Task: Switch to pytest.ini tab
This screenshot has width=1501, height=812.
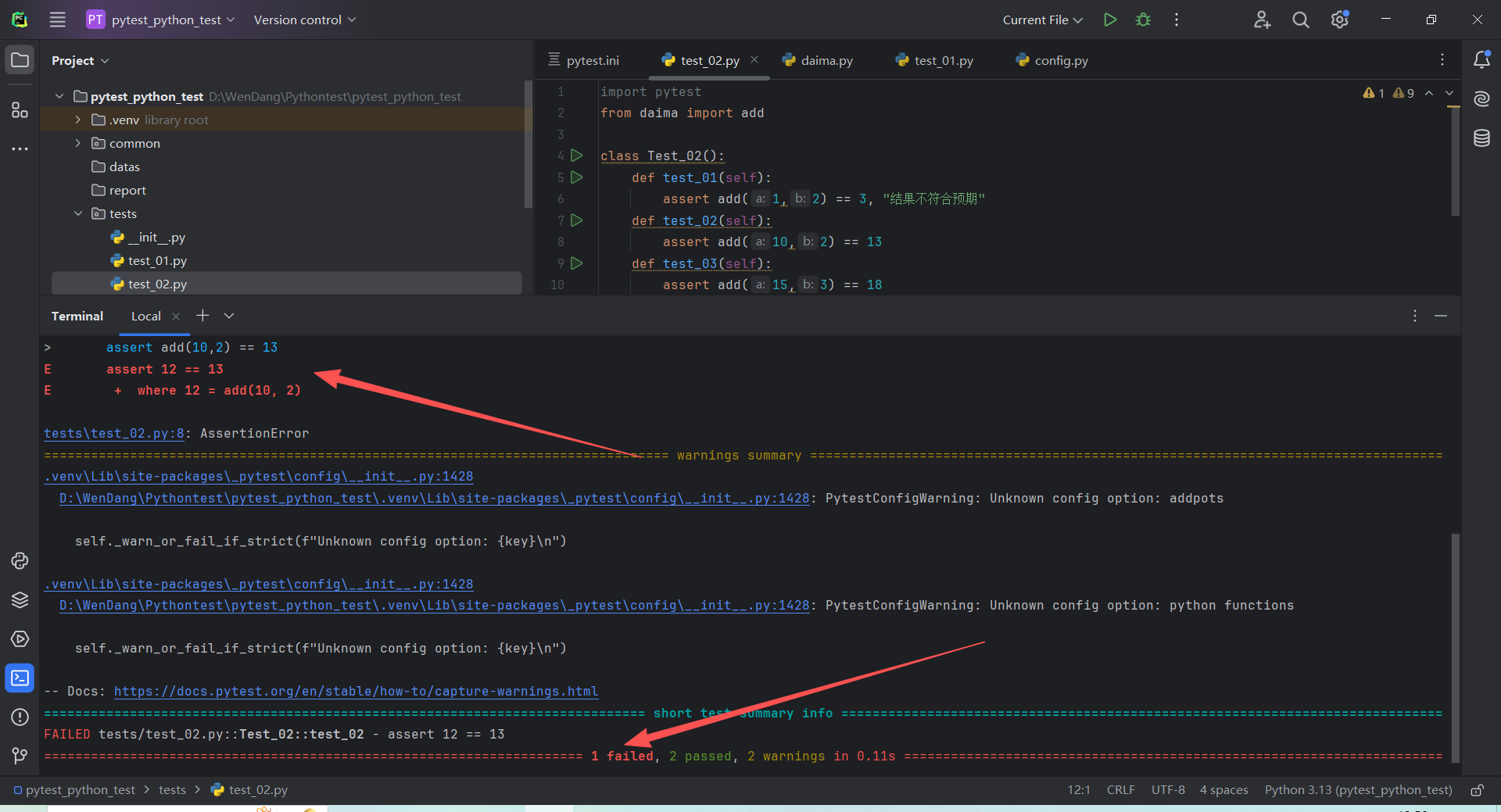Action: point(584,60)
